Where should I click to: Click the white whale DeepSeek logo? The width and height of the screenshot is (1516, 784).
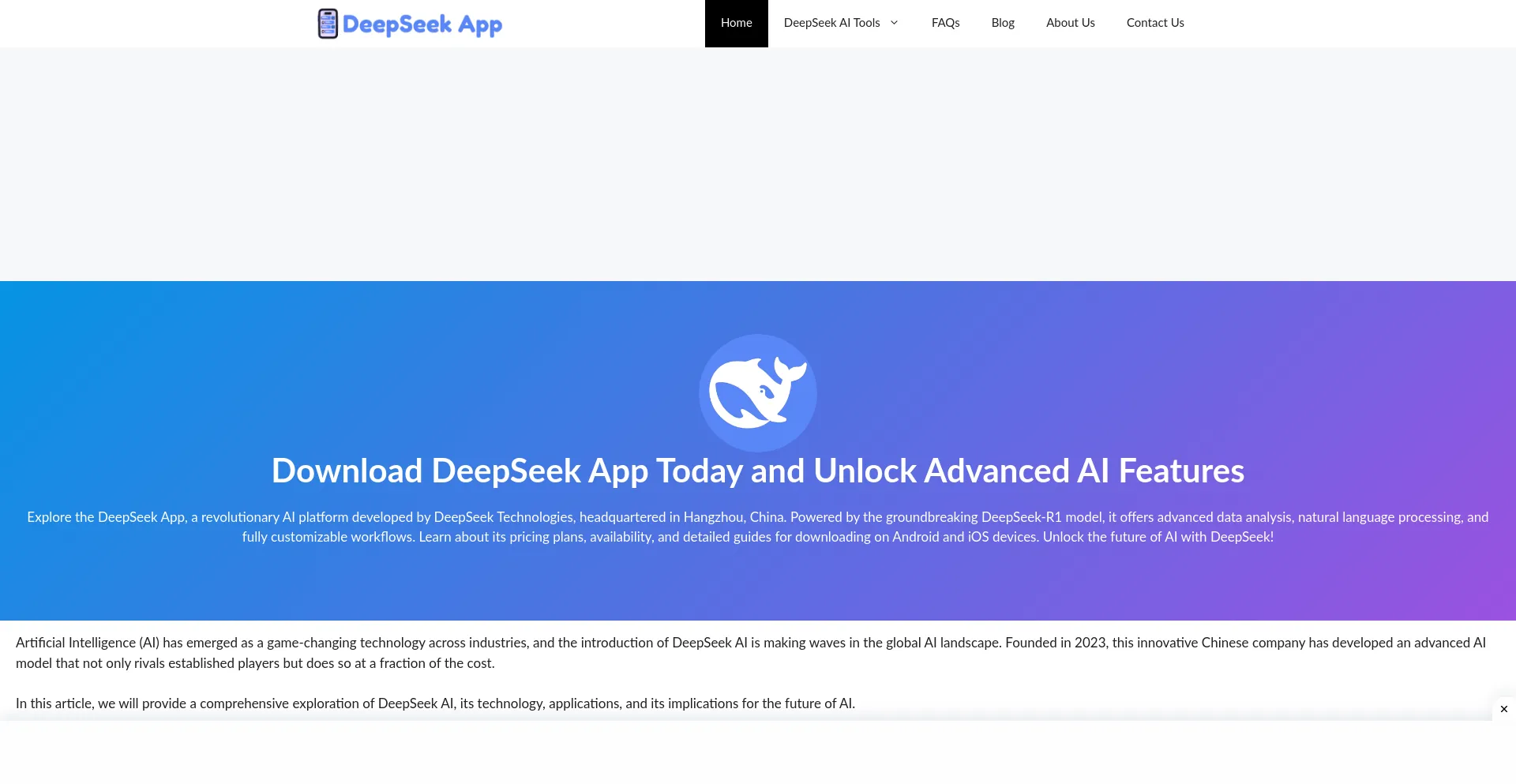coord(757,392)
